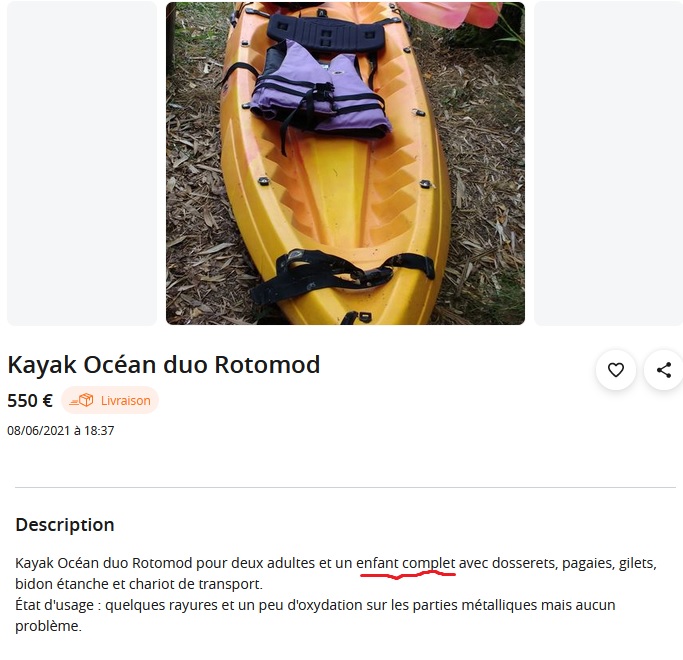Click the text bidon étanche et chariot
The width and height of the screenshot is (683, 660).
105,584
